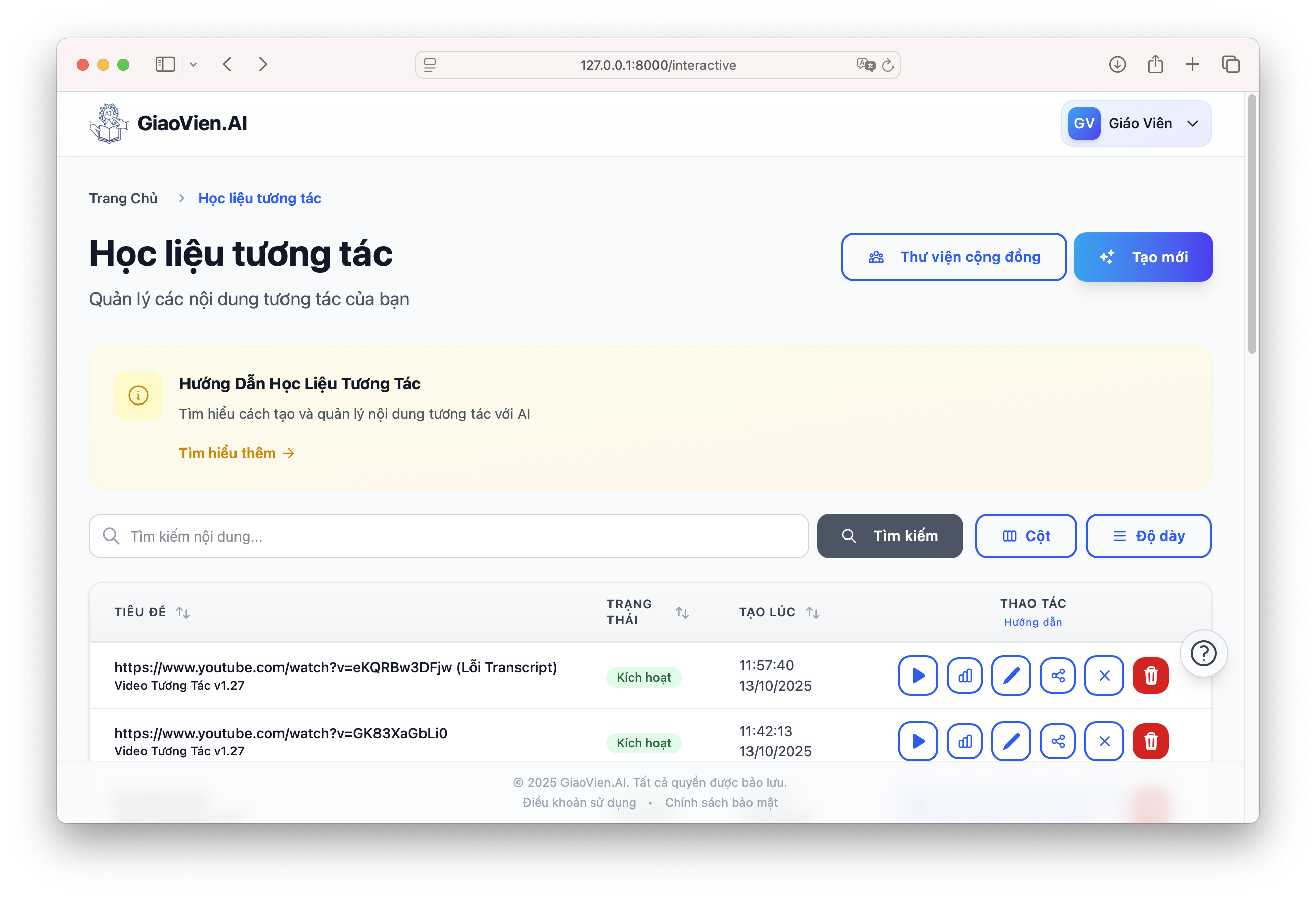Share the GK83XaGbLi0 row
This screenshot has width=1316, height=898.
(1058, 741)
